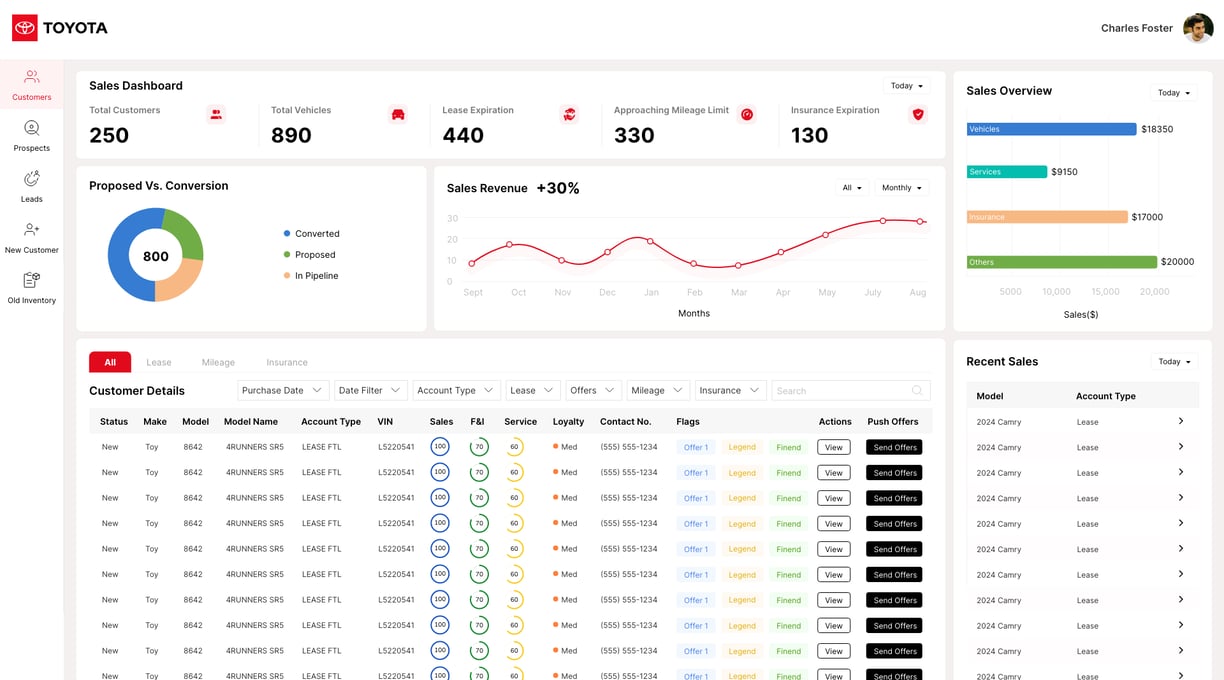
Task: Click the first row View button
Action: 834,447
